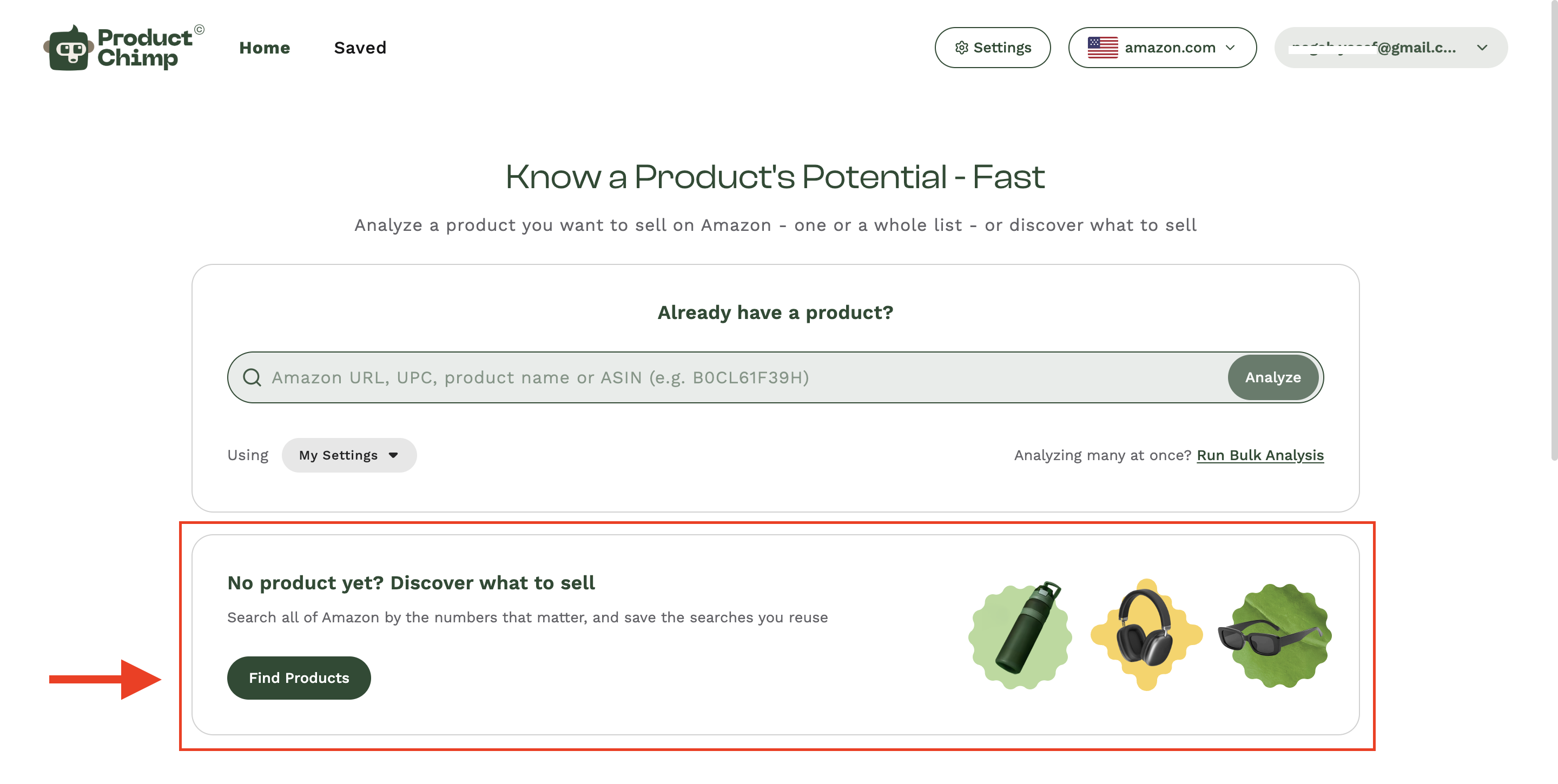Open the Saved tab

click(360, 48)
